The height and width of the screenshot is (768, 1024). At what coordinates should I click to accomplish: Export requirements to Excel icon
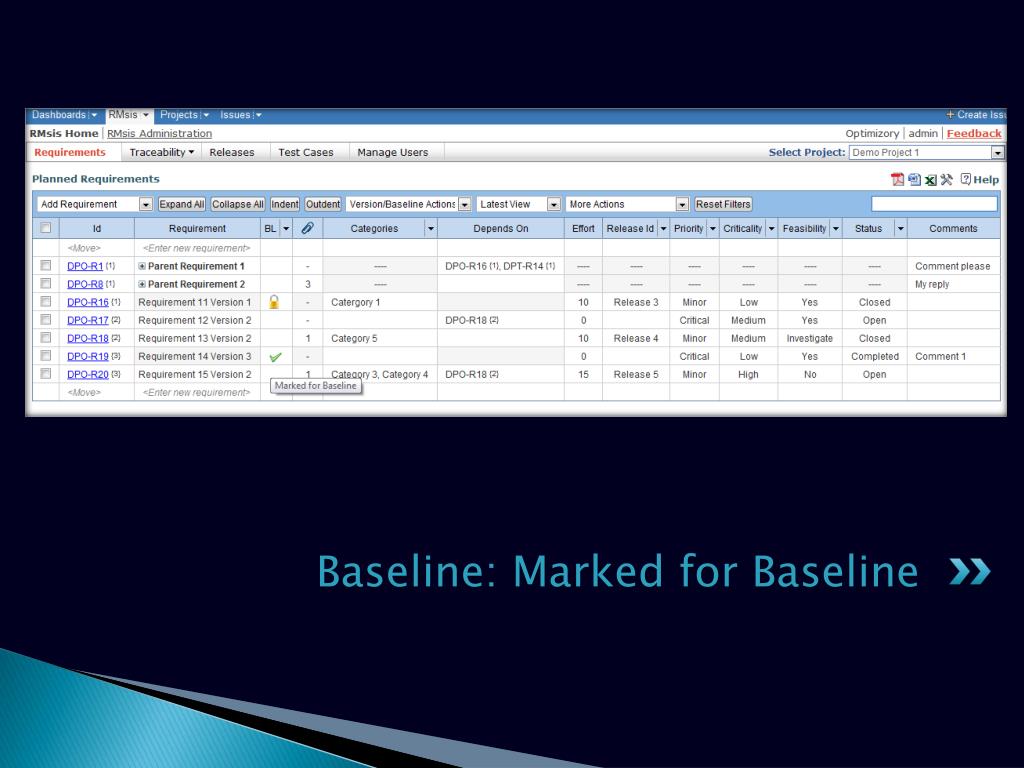(x=931, y=180)
